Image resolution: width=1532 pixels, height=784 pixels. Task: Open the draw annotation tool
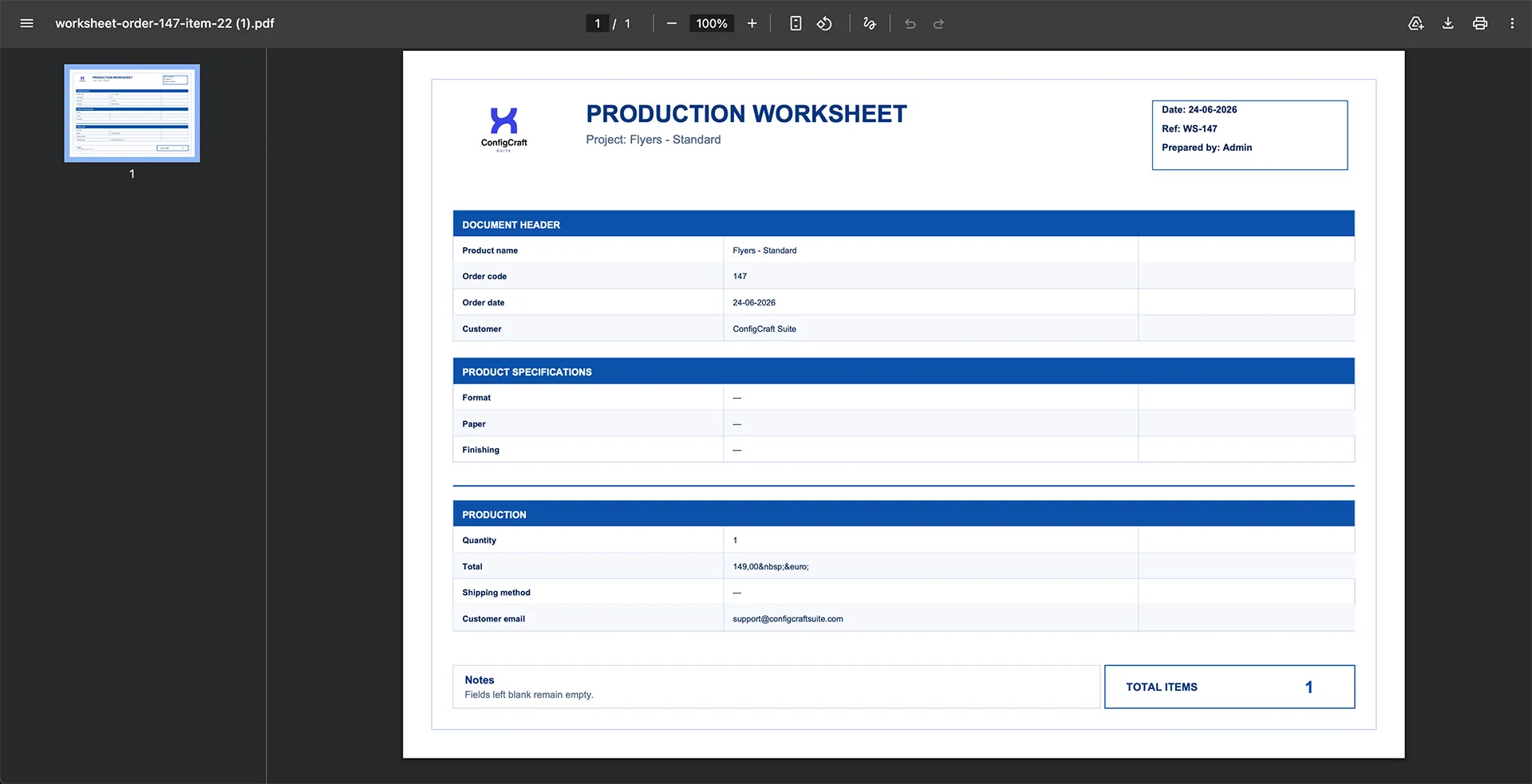point(870,23)
